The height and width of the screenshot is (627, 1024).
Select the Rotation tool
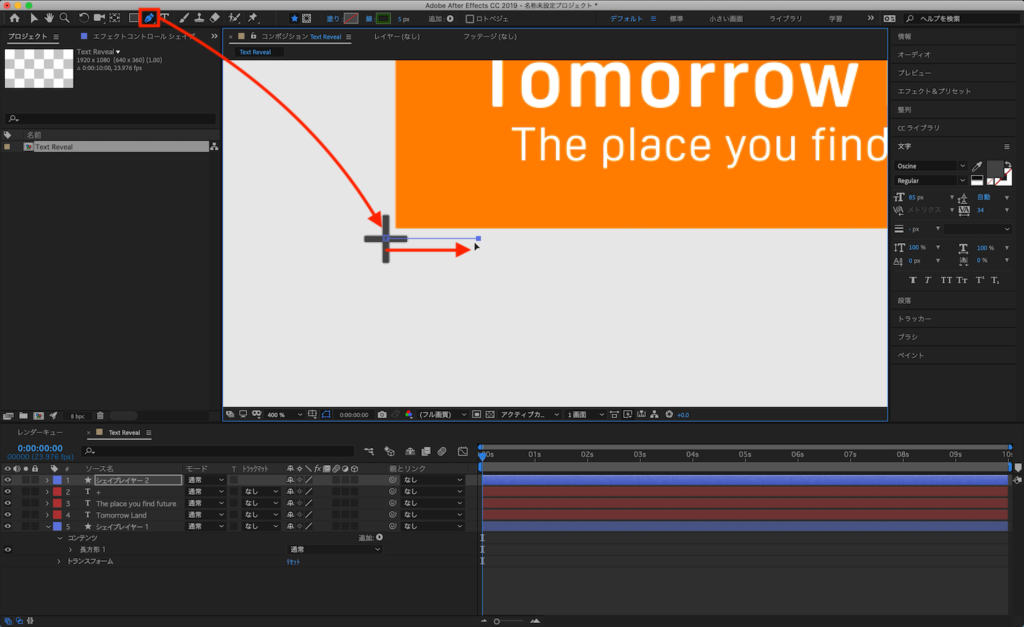click(84, 18)
